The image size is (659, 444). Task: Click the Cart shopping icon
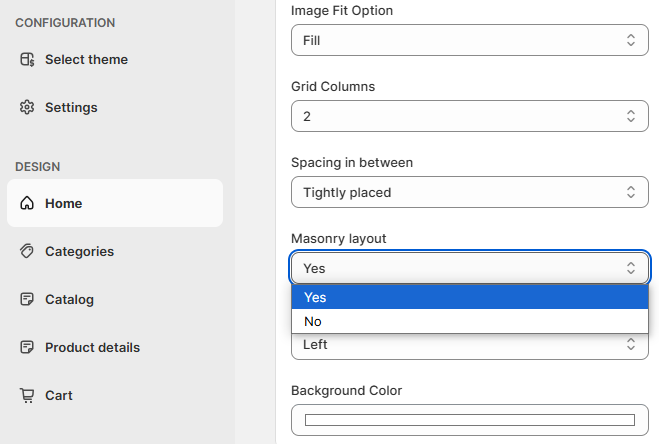27,395
